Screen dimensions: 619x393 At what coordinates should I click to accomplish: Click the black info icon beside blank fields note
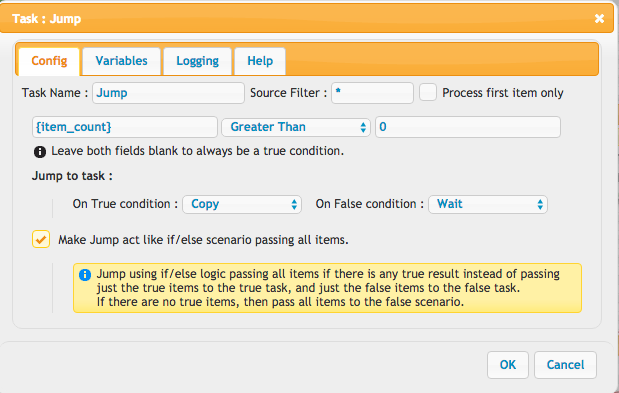click(x=40, y=152)
